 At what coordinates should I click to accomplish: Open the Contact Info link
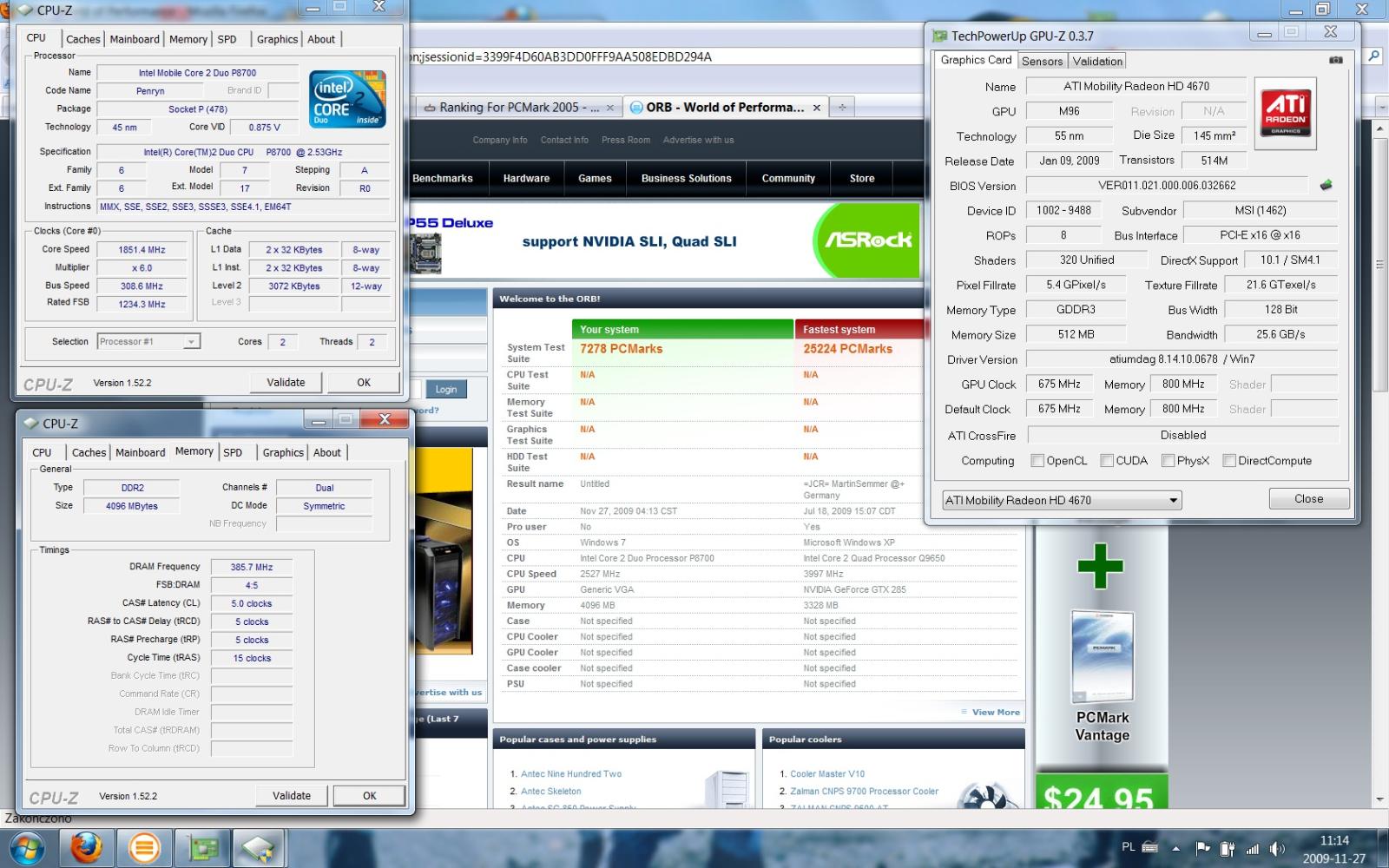(x=564, y=140)
